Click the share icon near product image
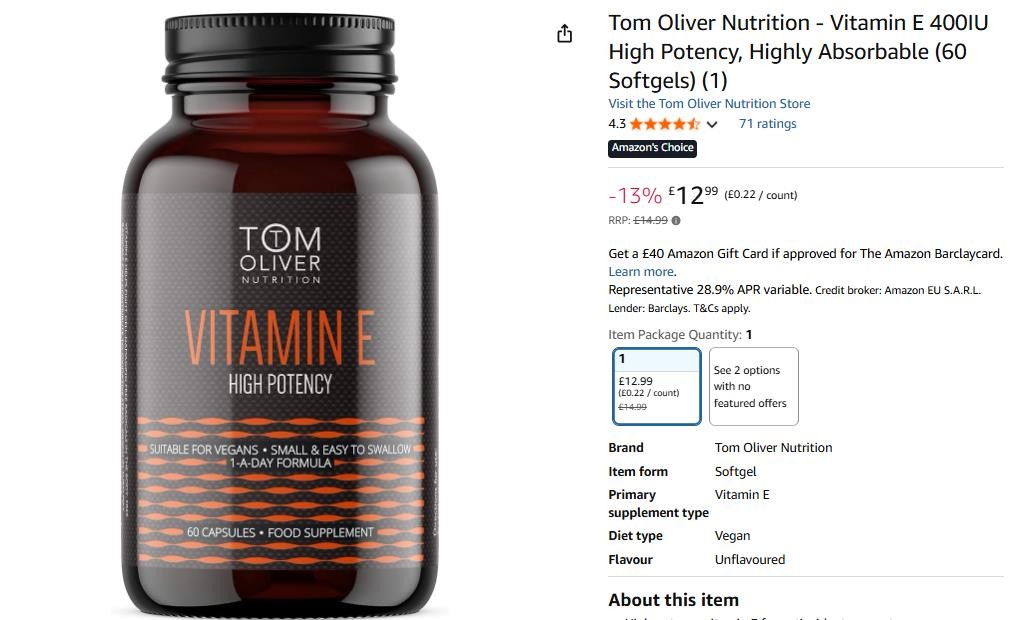Image resolution: width=1024 pixels, height=620 pixels. (x=564, y=33)
